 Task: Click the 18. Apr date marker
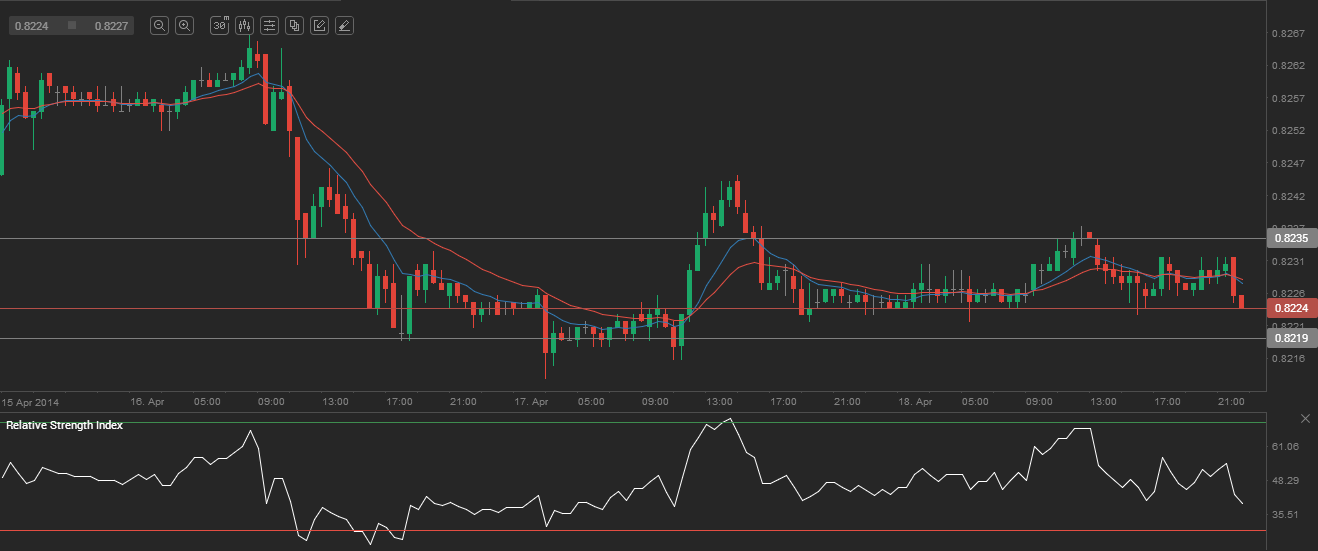(915, 401)
